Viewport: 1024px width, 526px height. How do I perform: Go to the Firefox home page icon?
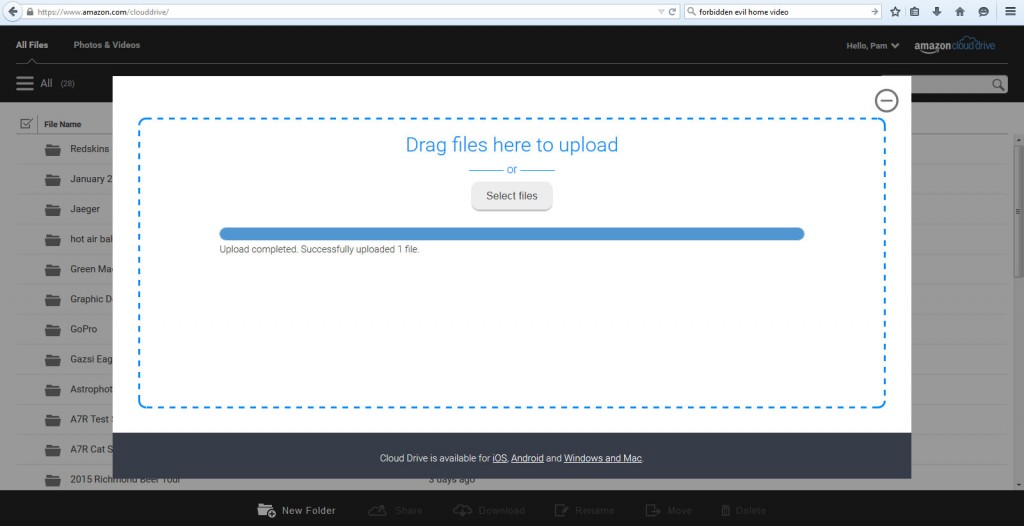(960, 11)
